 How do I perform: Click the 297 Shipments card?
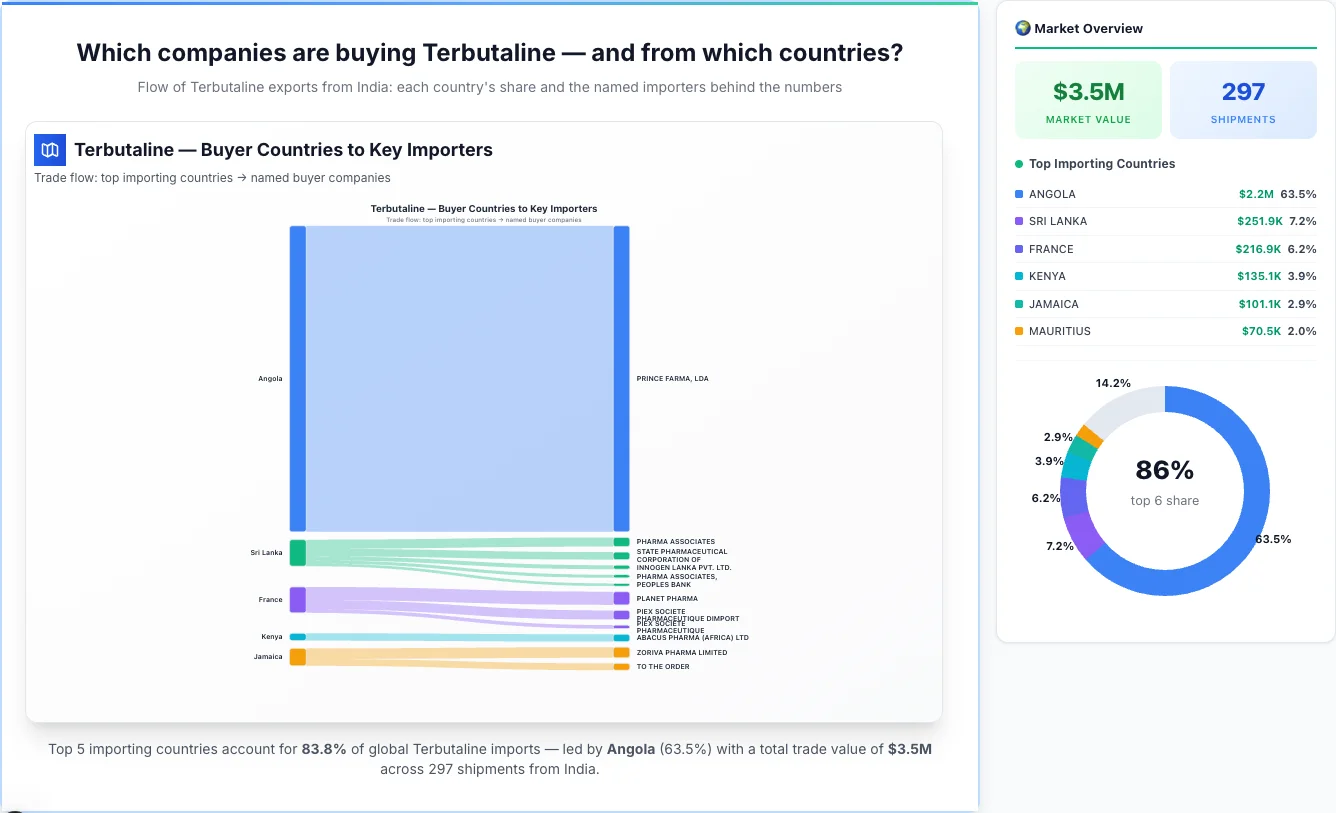(x=1243, y=99)
